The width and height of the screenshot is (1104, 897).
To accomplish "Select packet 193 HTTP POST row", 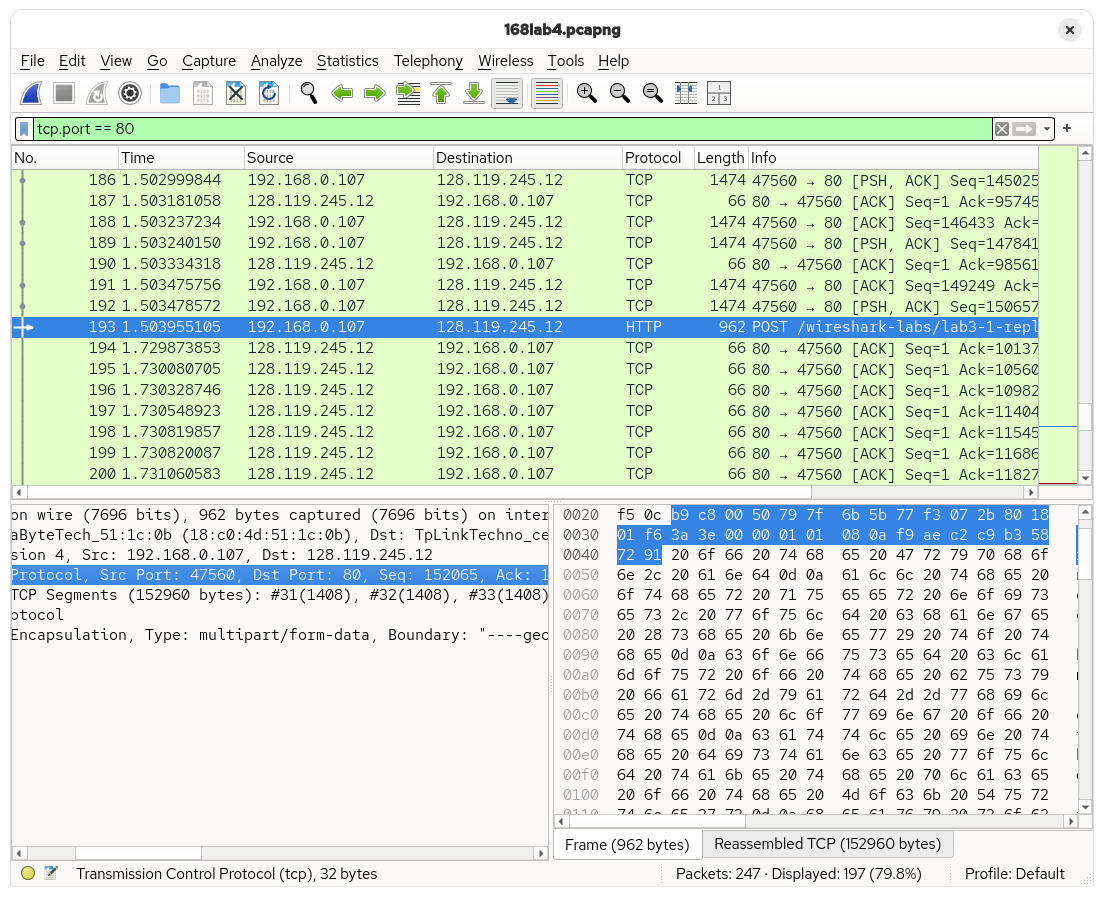I will pyautogui.click(x=500, y=327).
